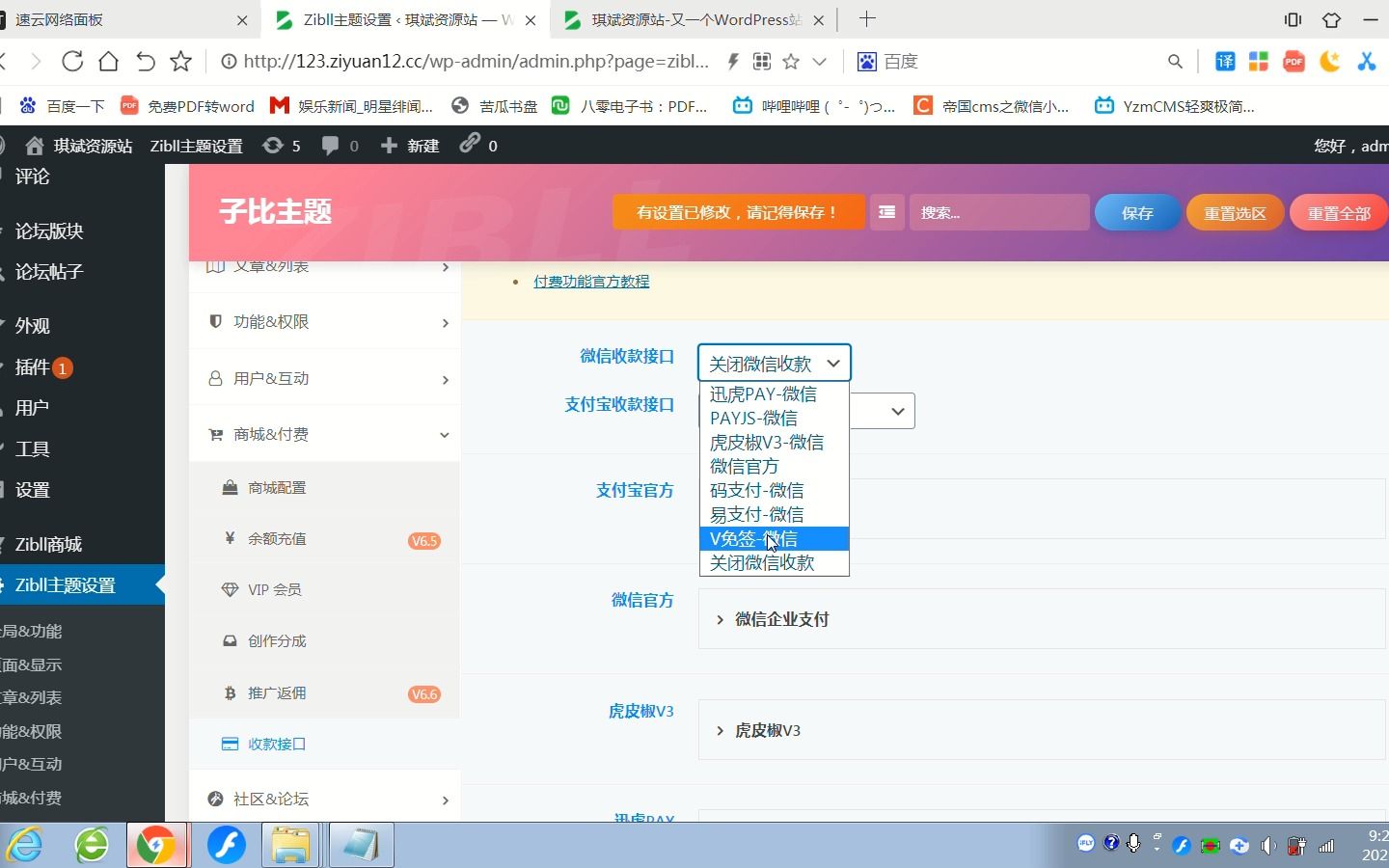Click the magnifier search icon in browser toolbar

coord(1175,62)
